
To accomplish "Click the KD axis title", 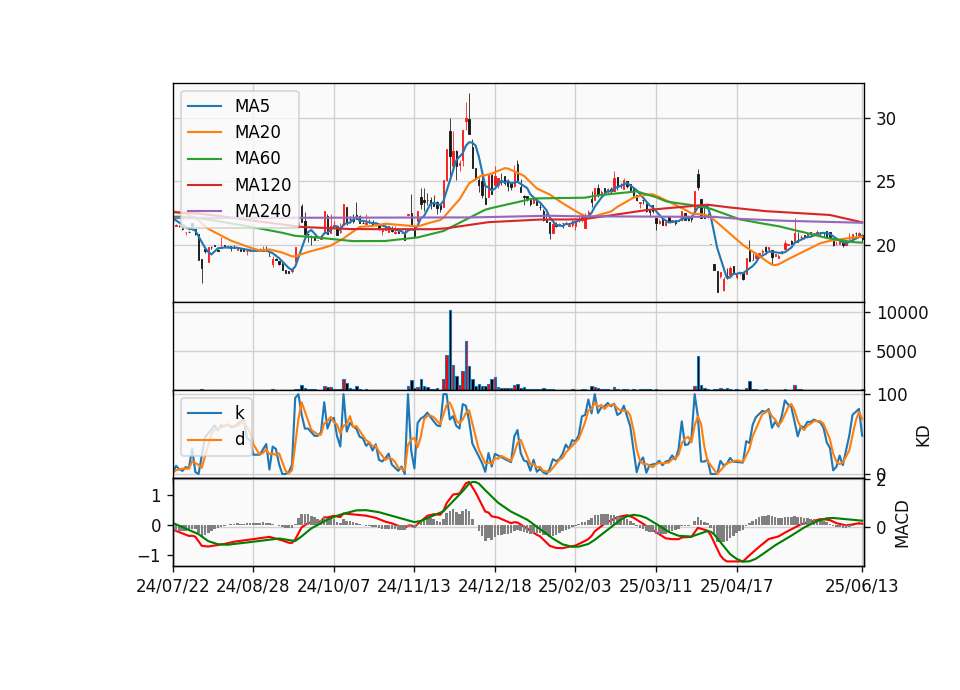I will coord(923,437).
